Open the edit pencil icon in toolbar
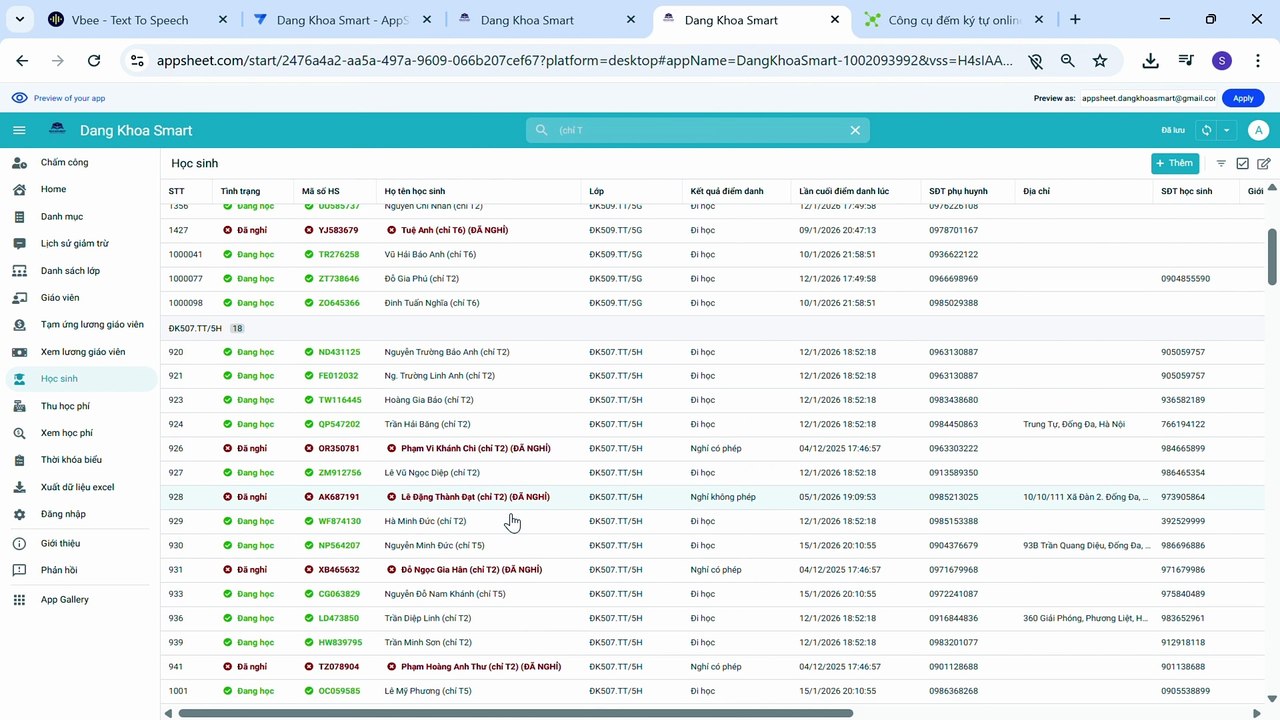The width and height of the screenshot is (1280, 720). point(1264,163)
